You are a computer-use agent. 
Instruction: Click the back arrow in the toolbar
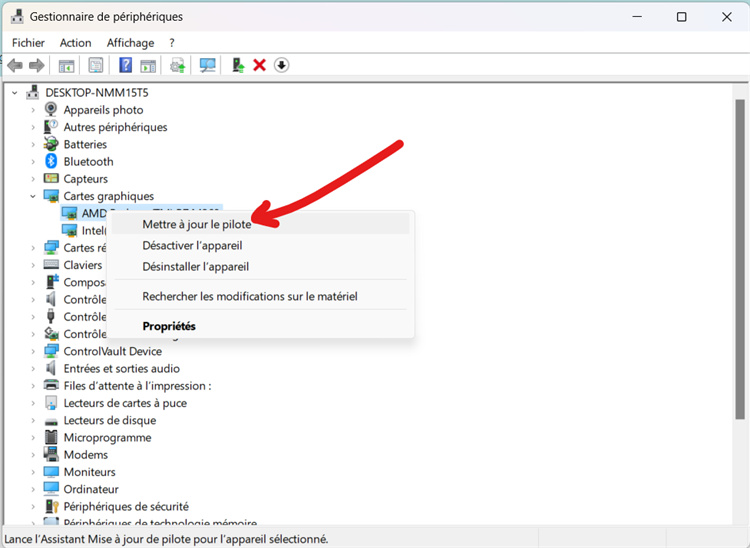[15, 65]
